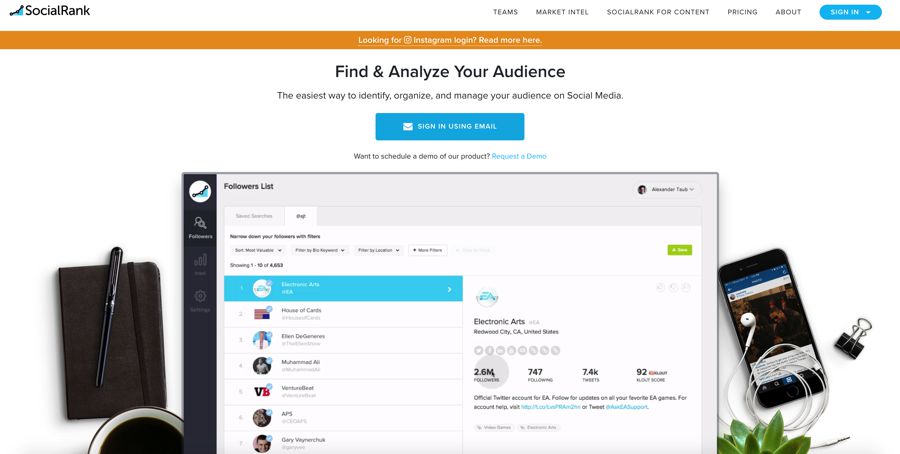This screenshot has width=900, height=454.
Task: Click the Find & Analyze Your Audience headline
Action: [x=450, y=72]
